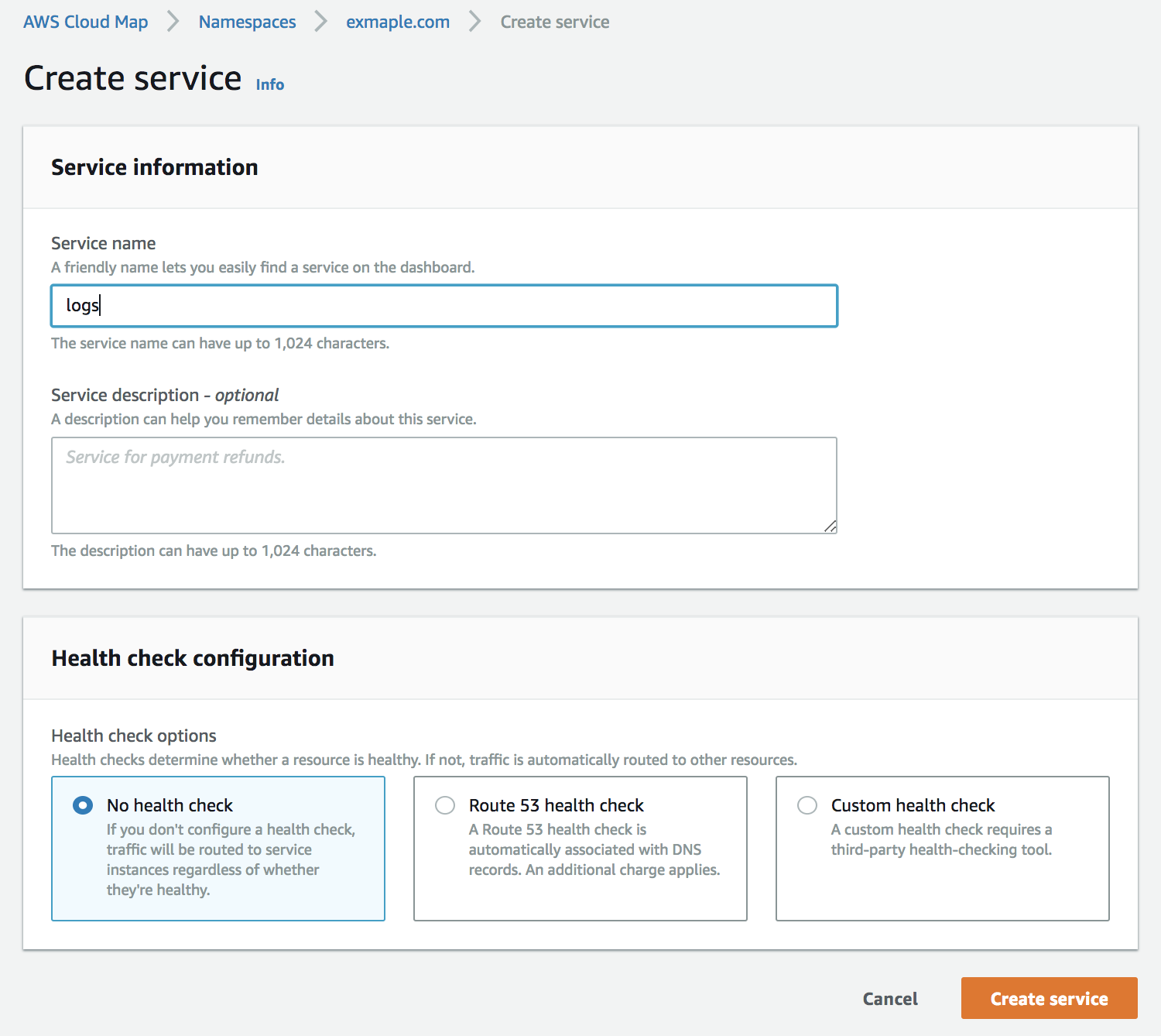
Task: Navigate to AWS Cloud Map via breadcrumb
Action: 86,22
